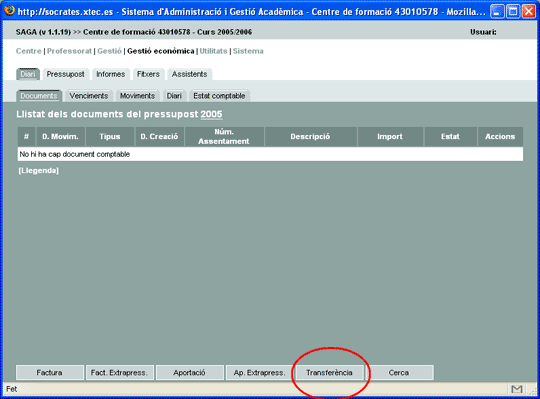The height and width of the screenshot is (399, 540).
Task: Select the Estat comptable sub-tab
Action: 219,96
